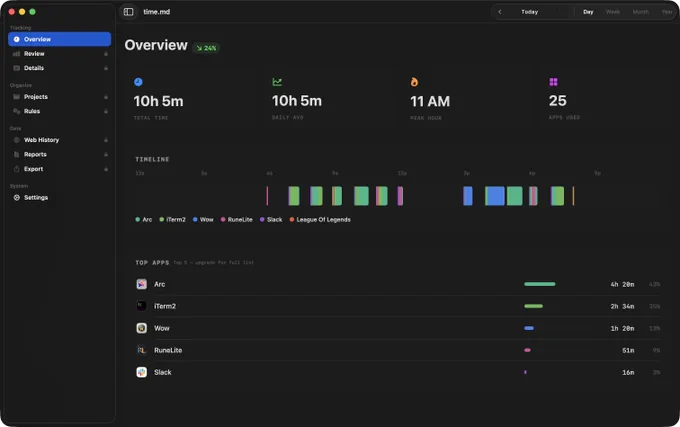Go to Projects in sidebar

(x=59, y=97)
